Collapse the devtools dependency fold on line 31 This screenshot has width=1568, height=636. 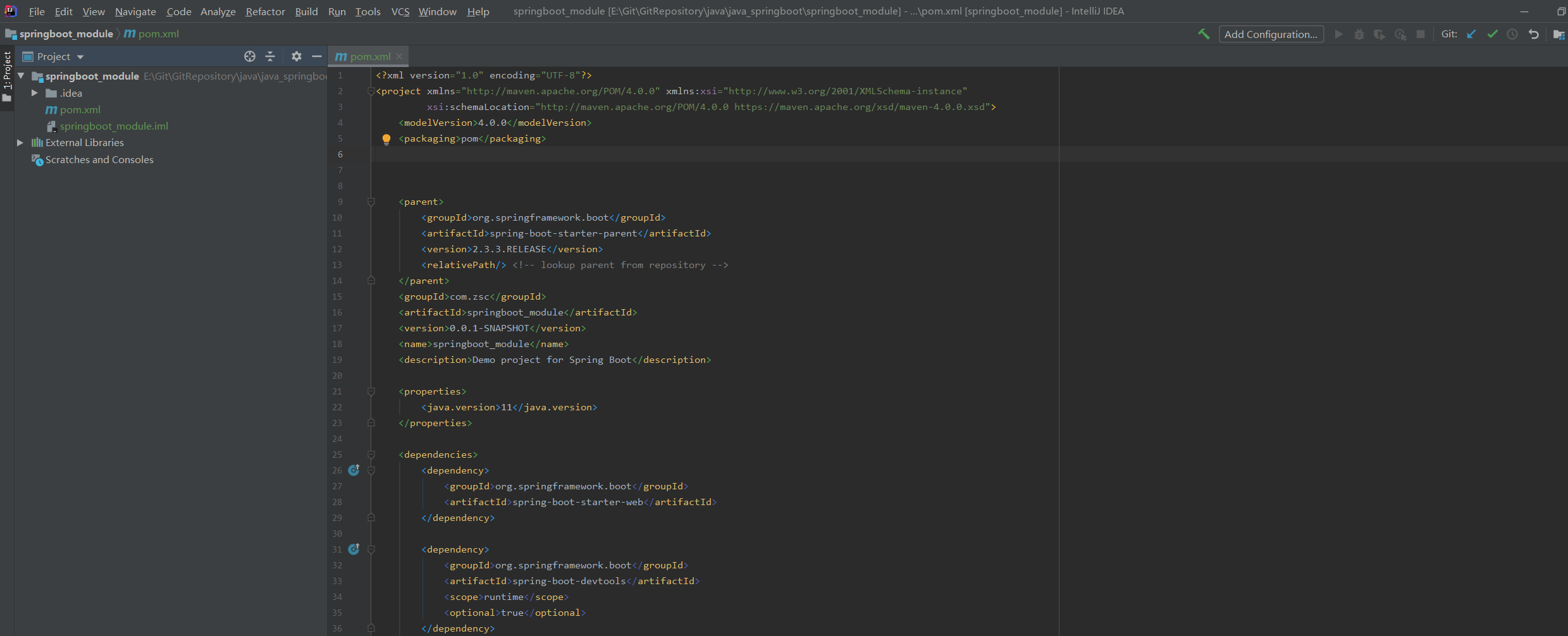371,549
